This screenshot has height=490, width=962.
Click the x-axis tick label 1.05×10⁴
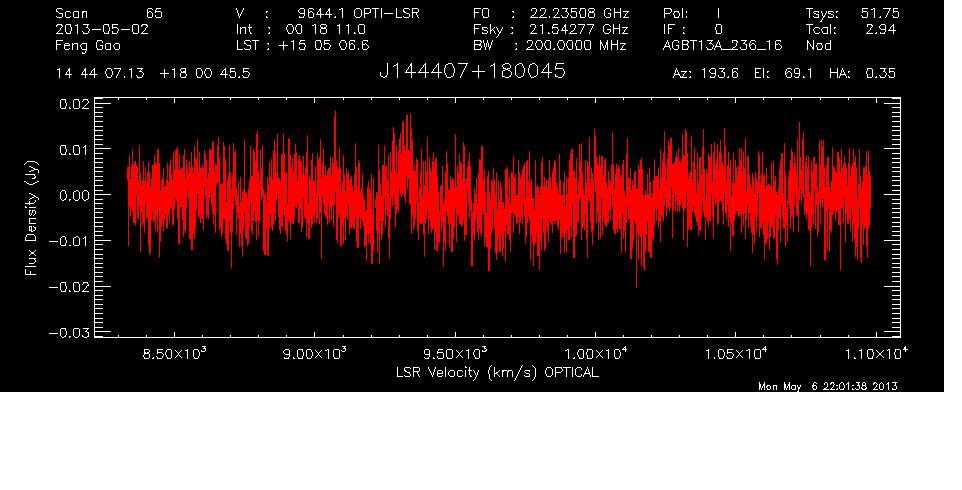[736, 354]
